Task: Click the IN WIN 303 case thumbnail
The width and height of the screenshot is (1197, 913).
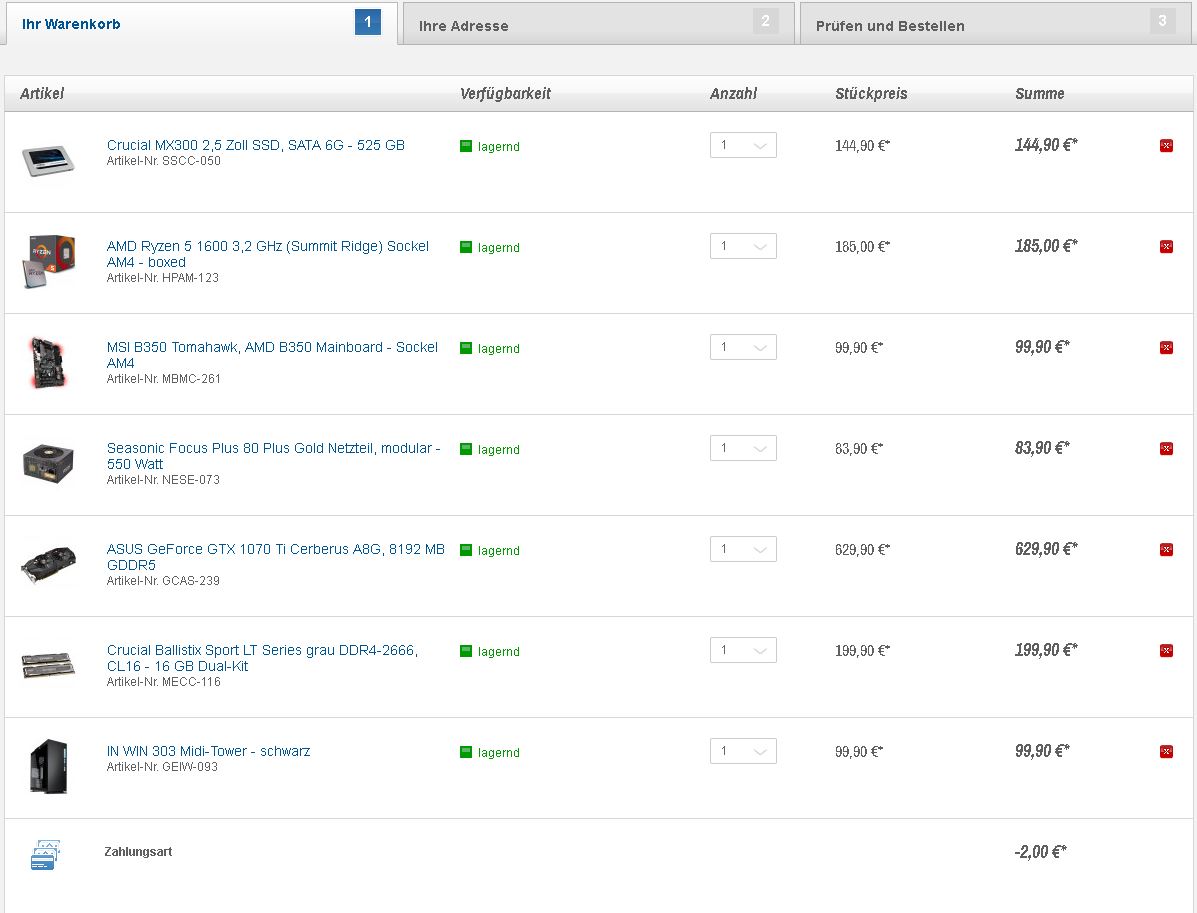Action: coord(48,766)
